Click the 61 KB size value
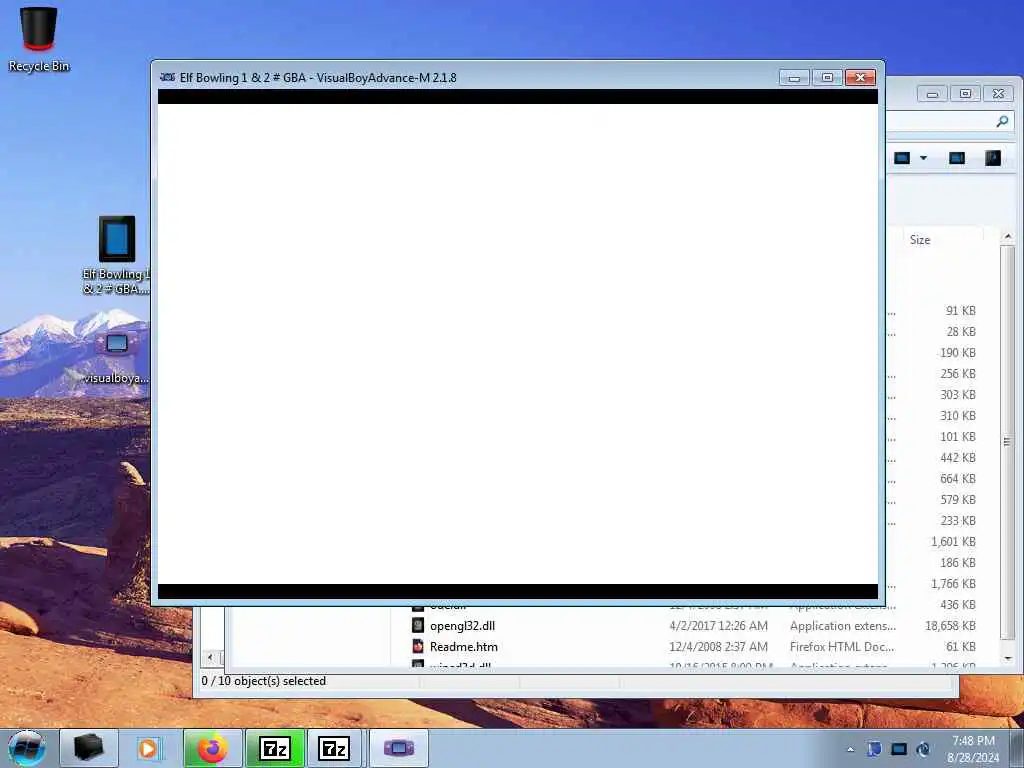Image resolution: width=1024 pixels, height=768 pixels. [961, 647]
